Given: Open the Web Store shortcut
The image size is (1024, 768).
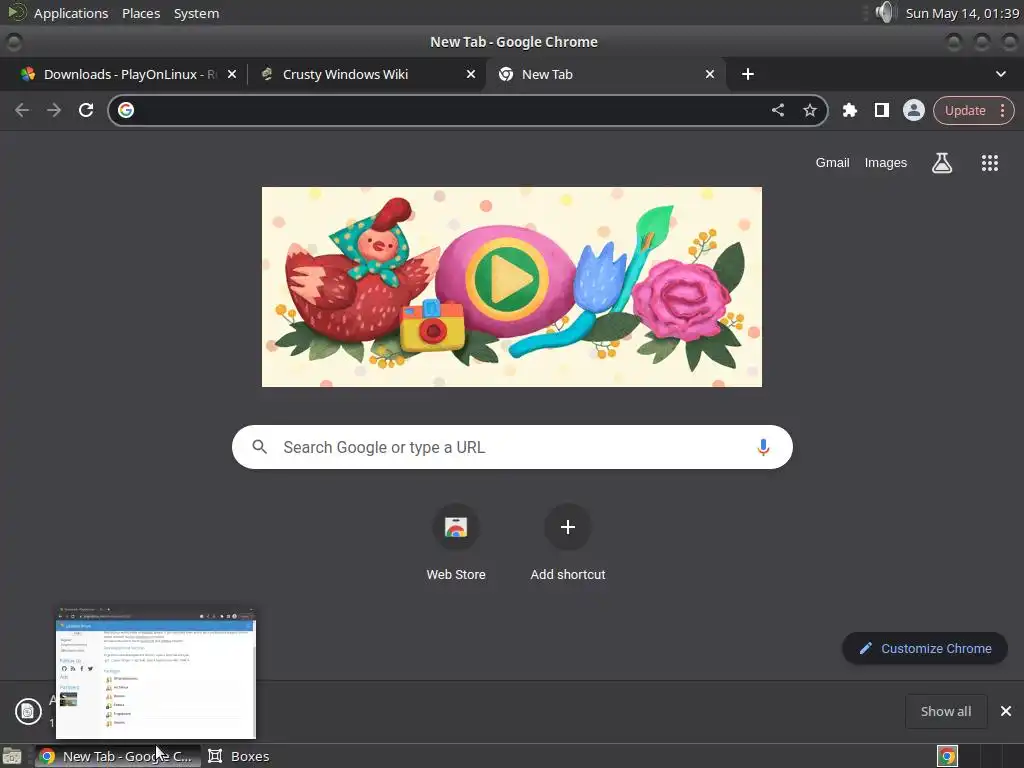Looking at the screenshot, I should click(456, 541).
